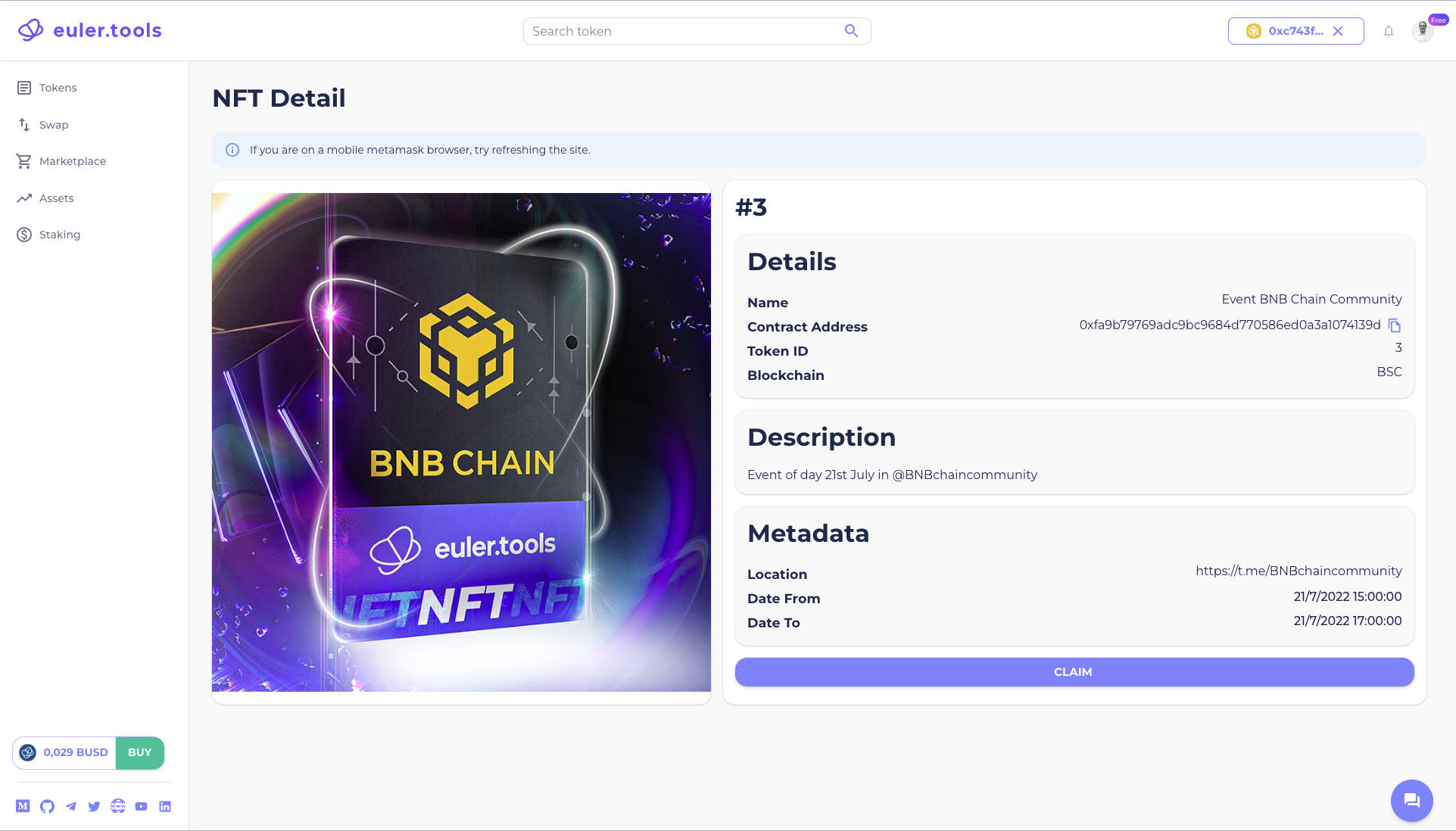
Task: Open the Medium social icon
Action: click(23, 806)
